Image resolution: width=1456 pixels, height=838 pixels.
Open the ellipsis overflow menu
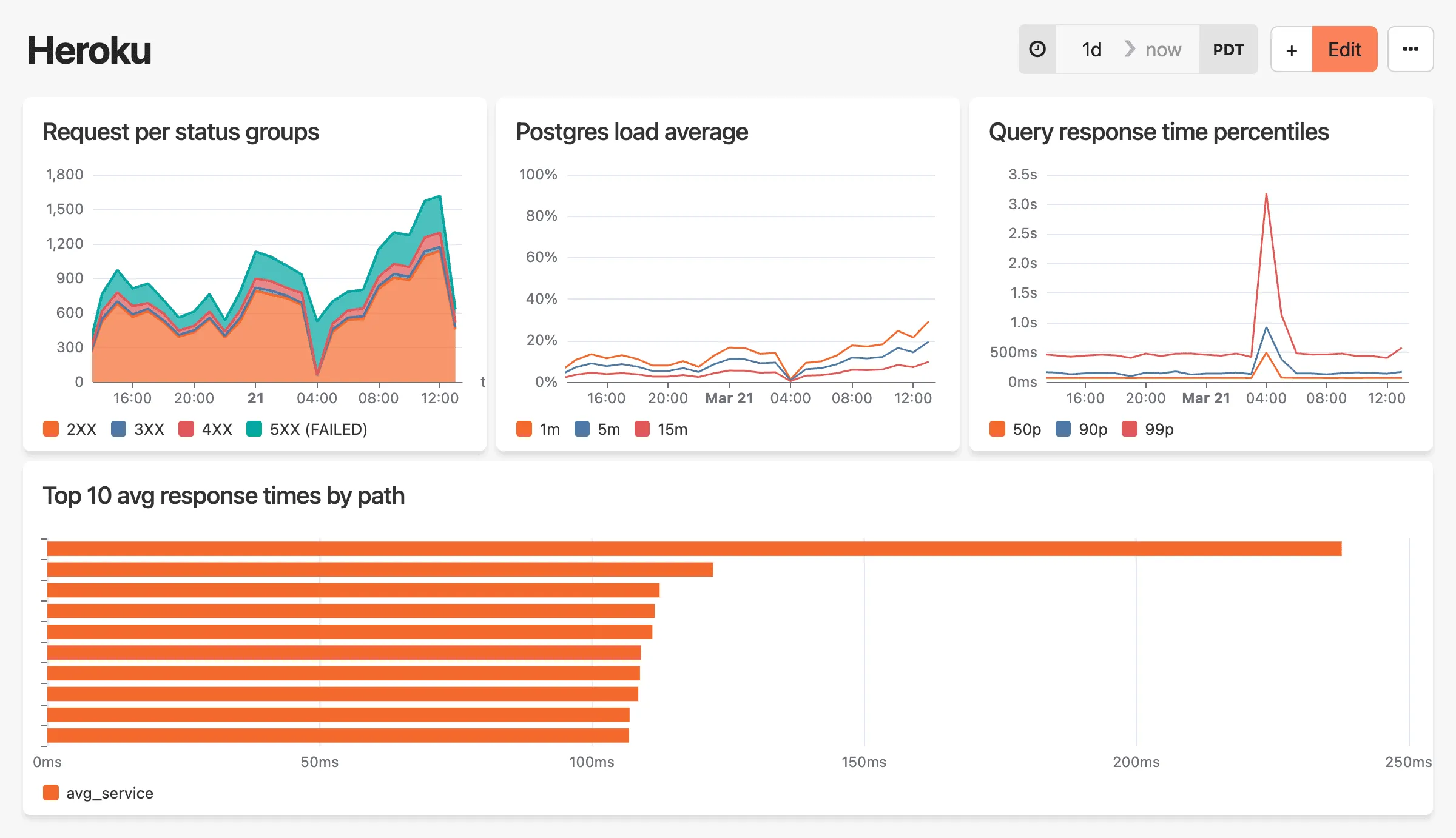tap(1410, 49)
